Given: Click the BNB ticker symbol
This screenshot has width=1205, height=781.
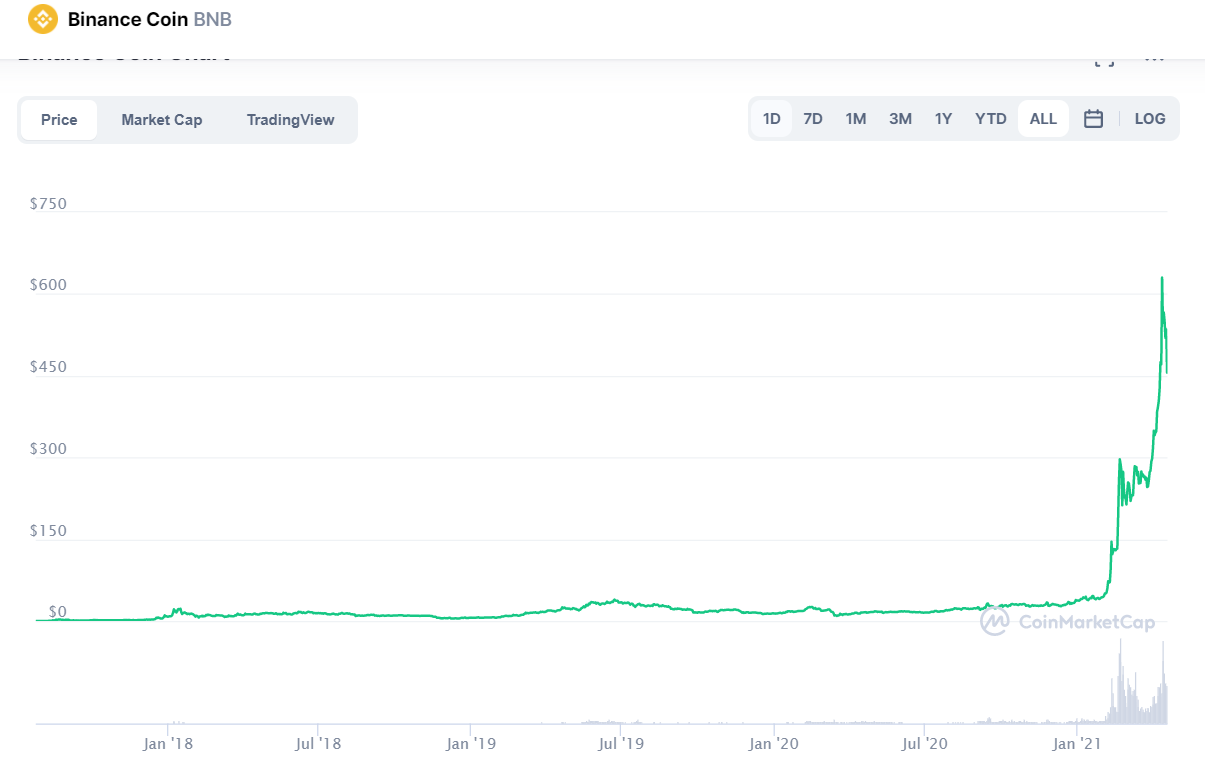Looking at the screenshot, I should tap(212, 19).
